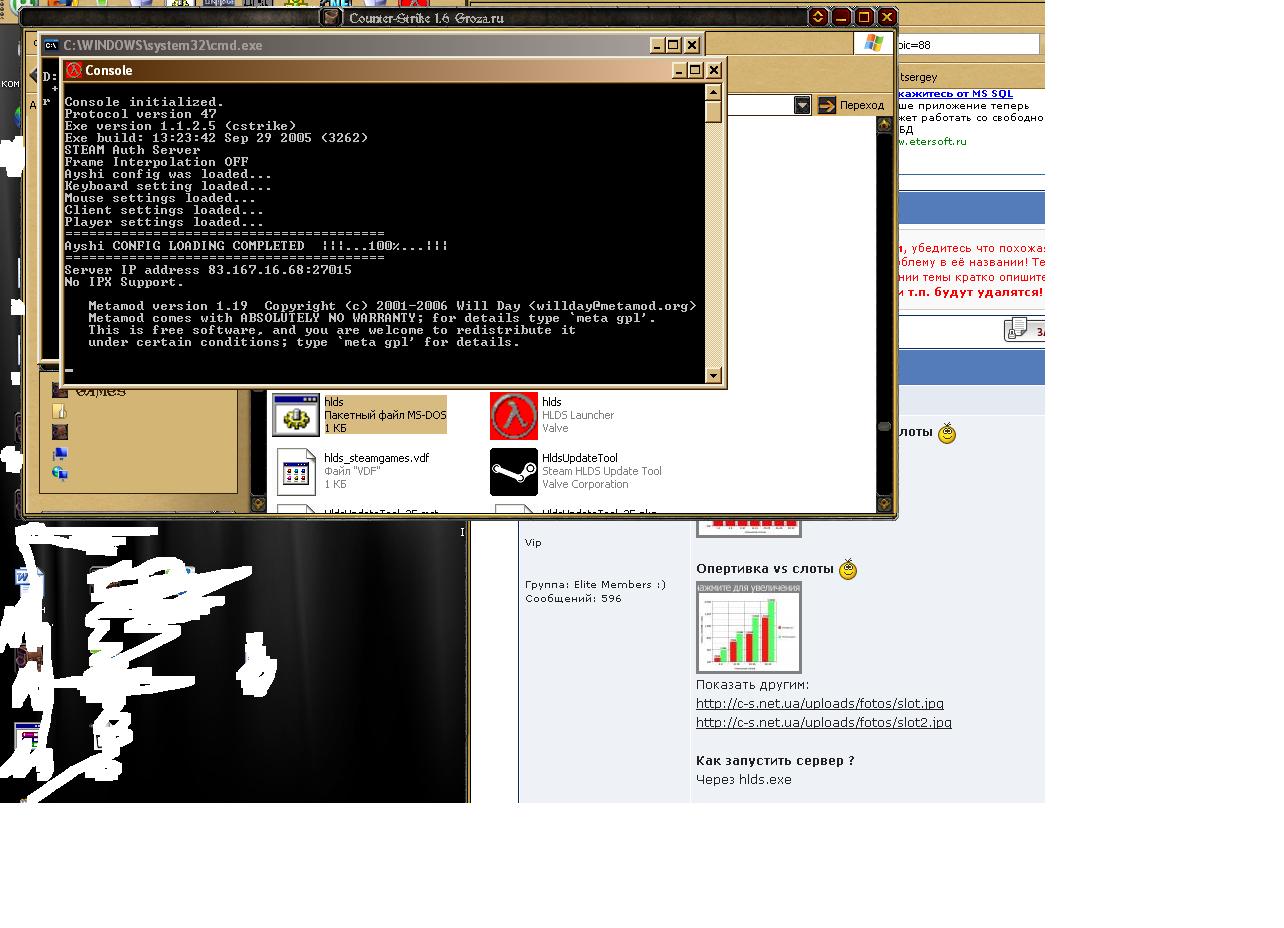This screenshot has width=1284, height=928.
Task: Close the cmd.exe window
Action: pos(691,45)
